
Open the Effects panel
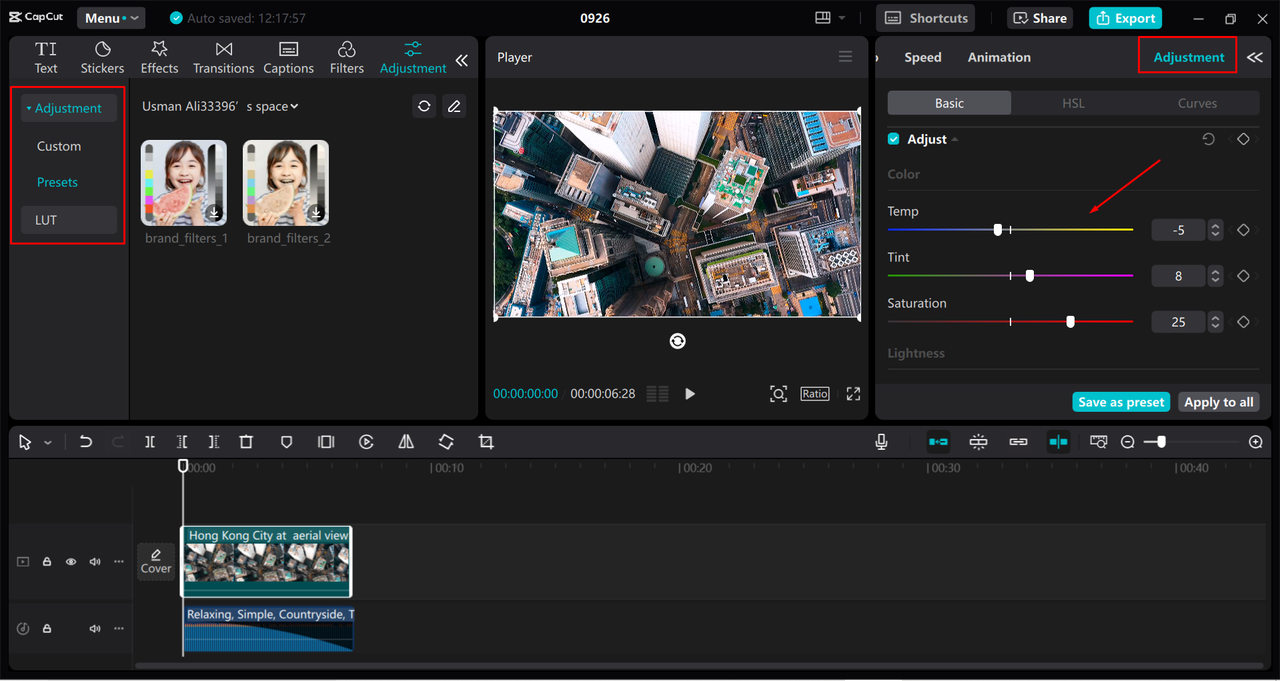click(x=159, y=58)
